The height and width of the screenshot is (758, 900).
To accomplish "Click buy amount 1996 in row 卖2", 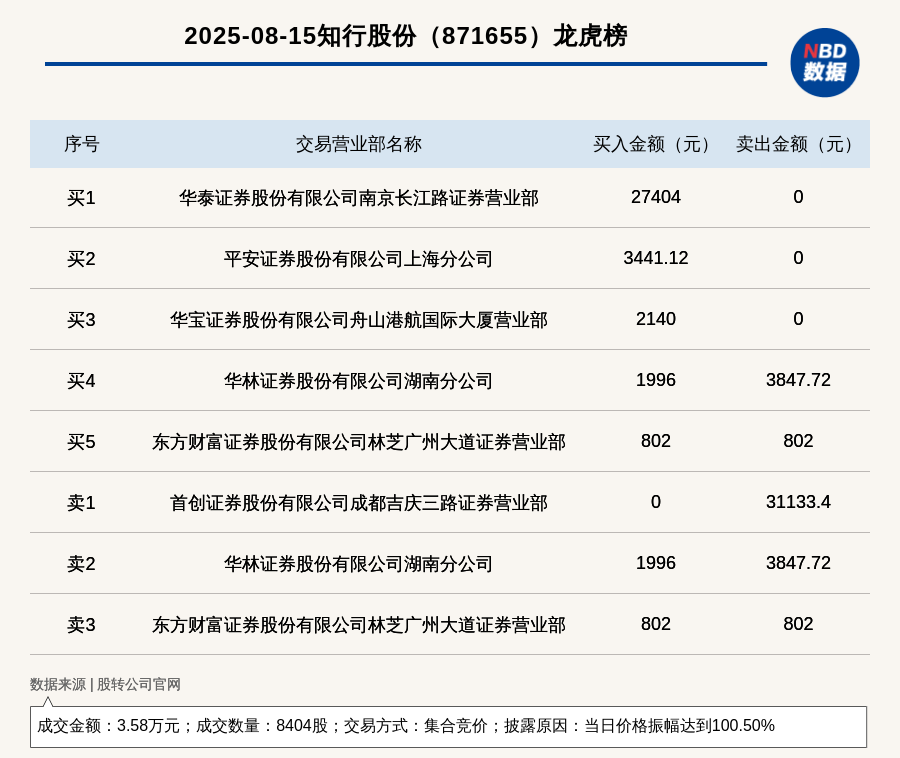I will point(655,563).
